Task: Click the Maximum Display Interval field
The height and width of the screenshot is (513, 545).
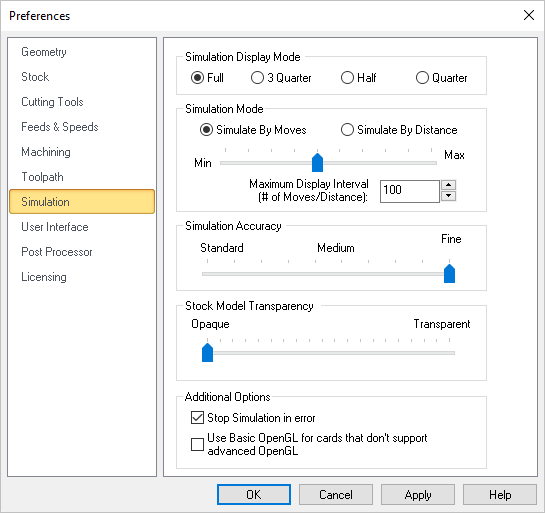Action: tap(410, 191)
